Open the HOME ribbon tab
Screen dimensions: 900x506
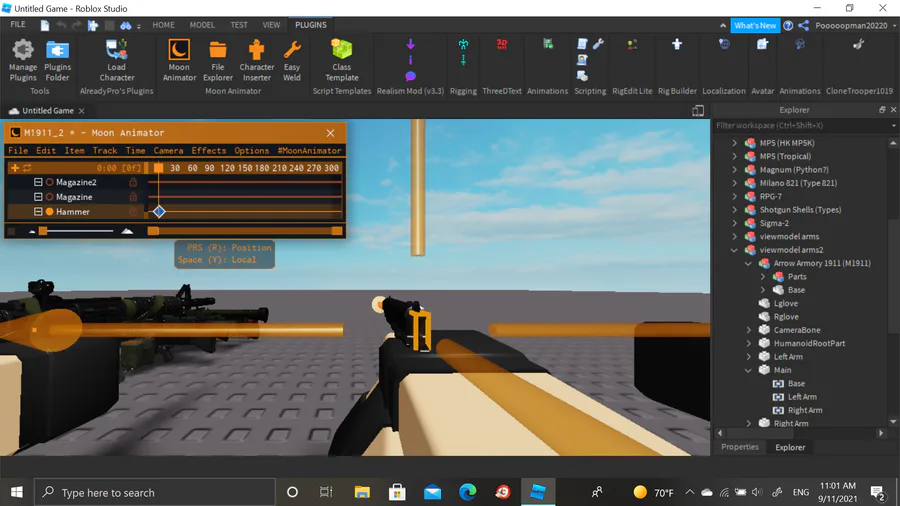(x=163, y=25)
